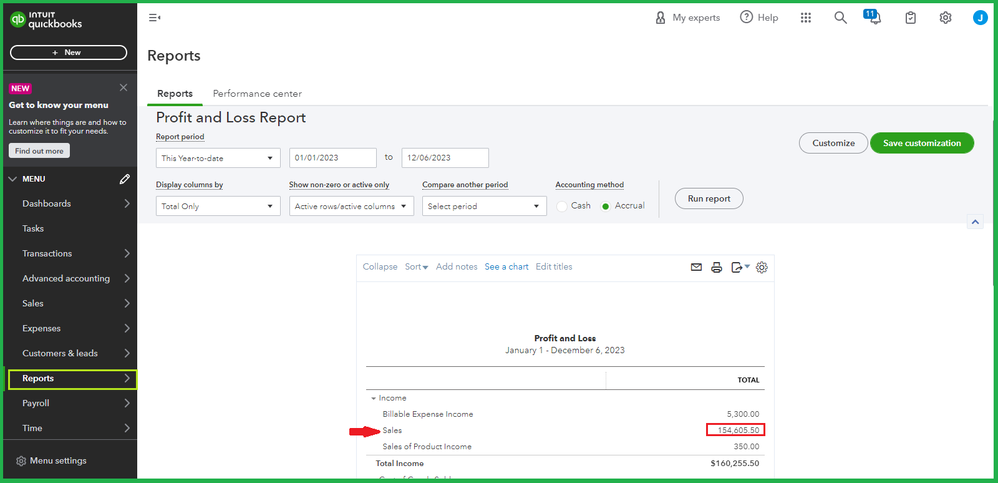Click the Billable Expense Income row label

point(428,414)
